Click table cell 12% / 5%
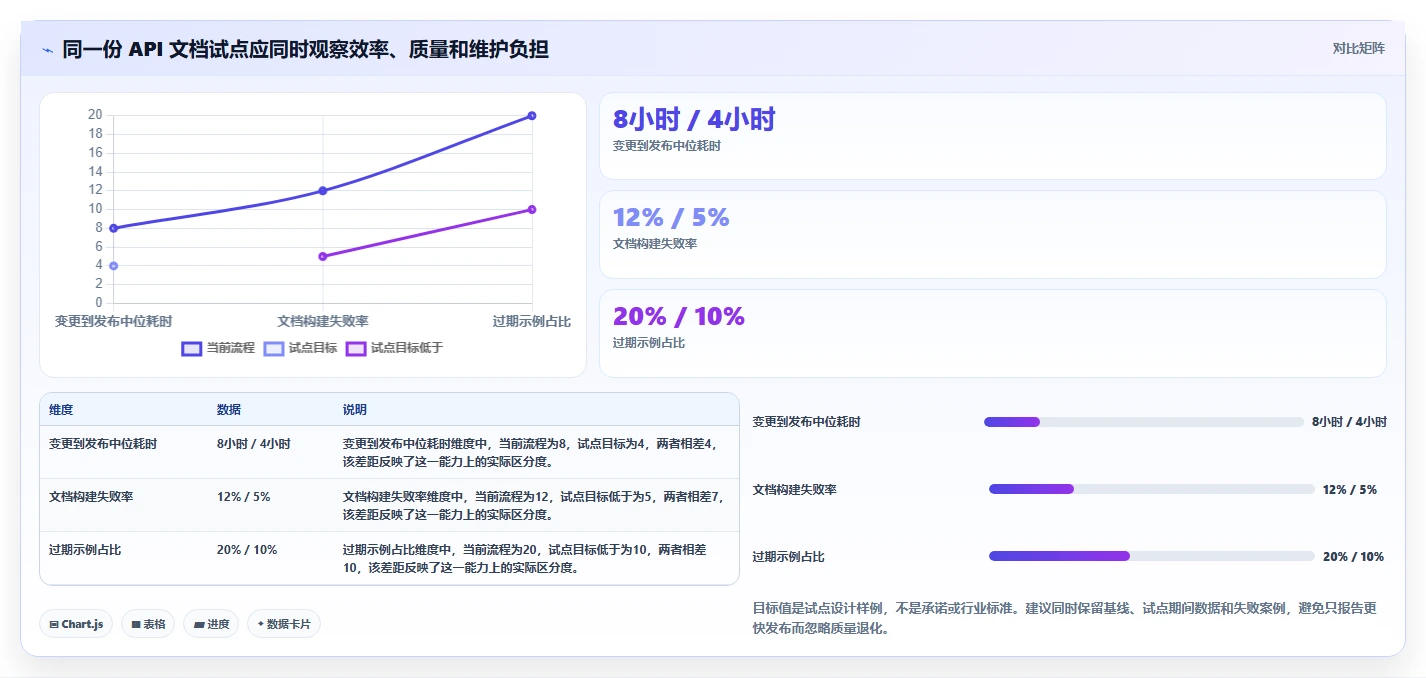Screen dimensions: 1426x678 (243, 496)
